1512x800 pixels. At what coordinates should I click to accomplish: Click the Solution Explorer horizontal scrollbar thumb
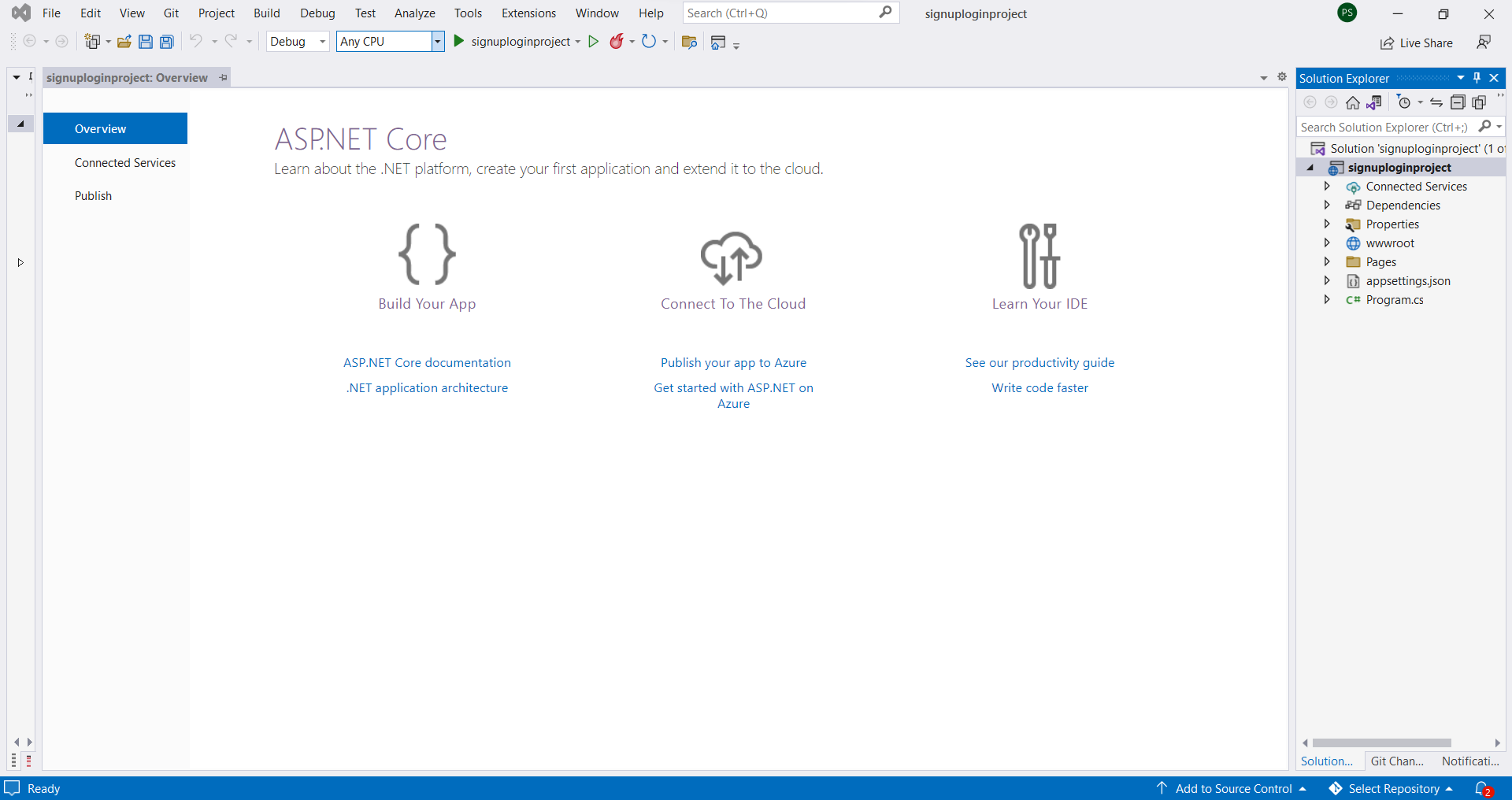(x=1382, y=743)
